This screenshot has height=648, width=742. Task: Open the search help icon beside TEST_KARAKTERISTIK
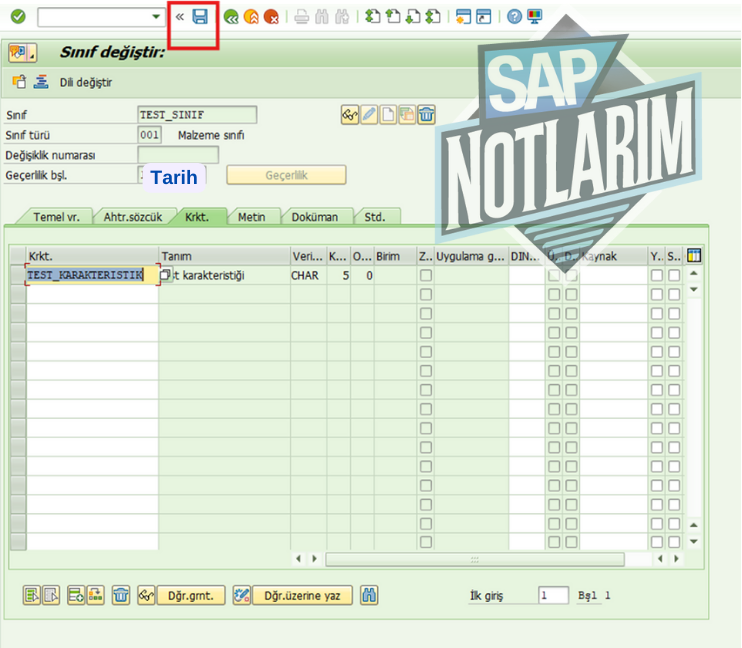[x=165, y=275]
